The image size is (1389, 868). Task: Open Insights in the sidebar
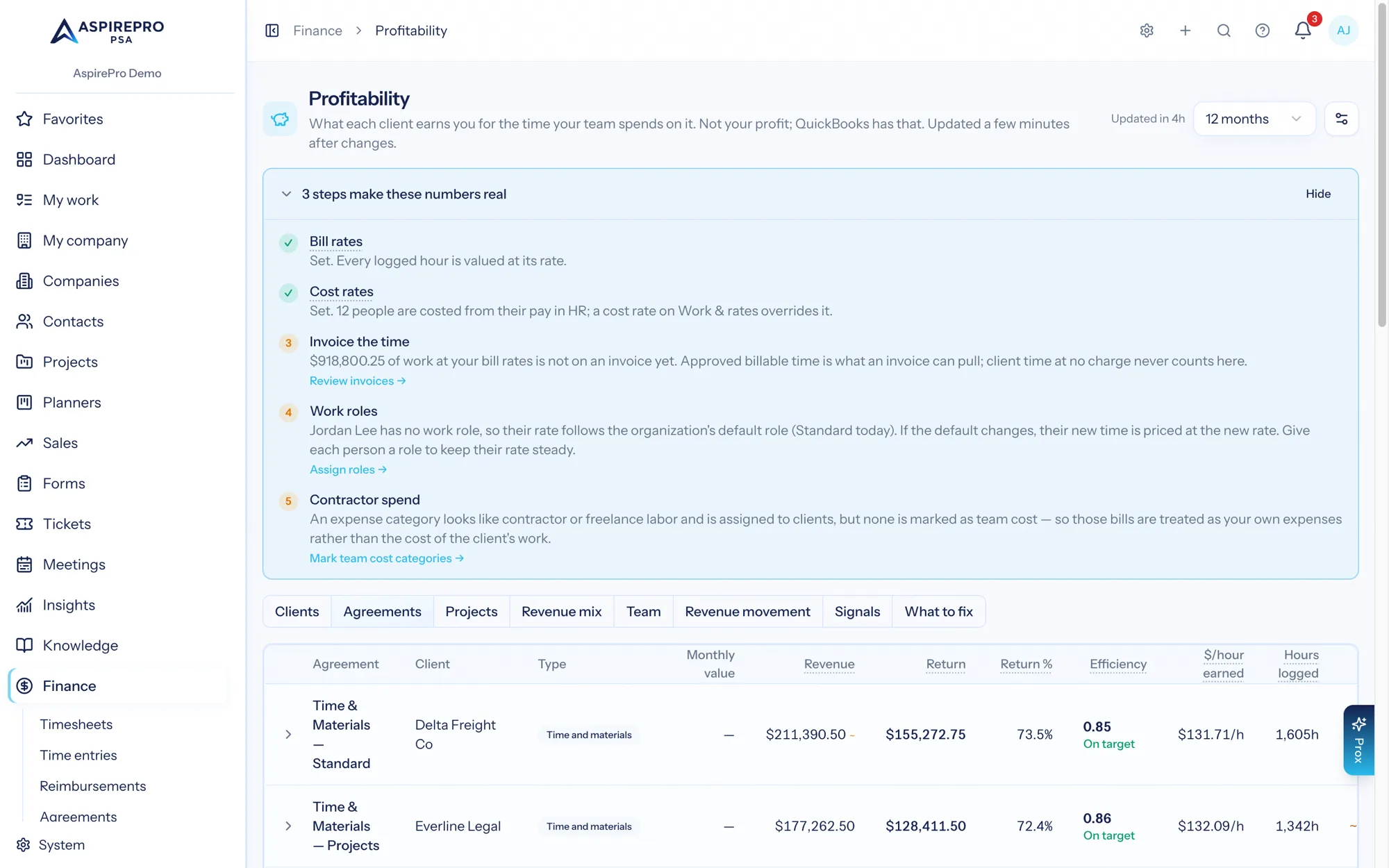pos(69,605)
